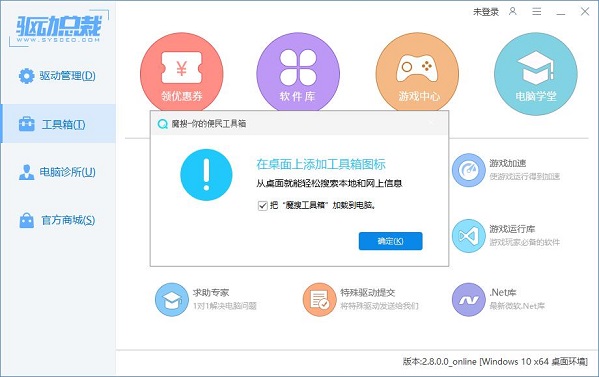Click the 使游戏运行得到加速 description
The width and height of the screenshot is (599, 377).
pyautogui.click(x=525, y=176)
